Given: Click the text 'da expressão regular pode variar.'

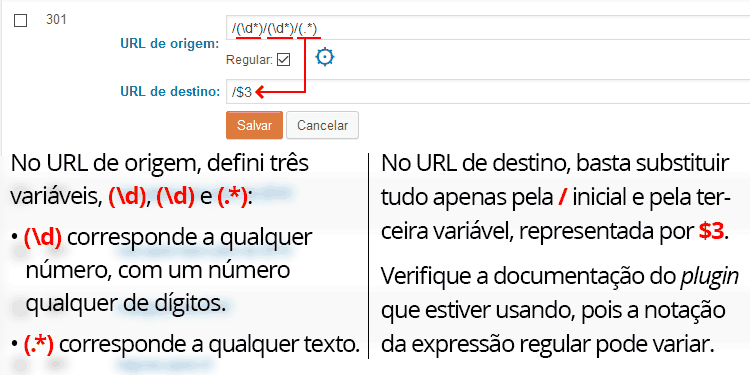Looking at the screenshot, I should [548, 344].
